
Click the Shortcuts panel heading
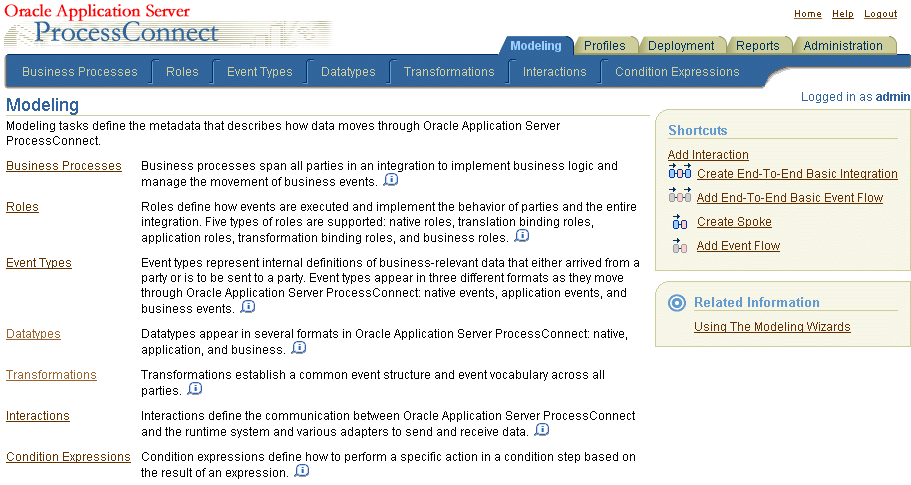697,131
